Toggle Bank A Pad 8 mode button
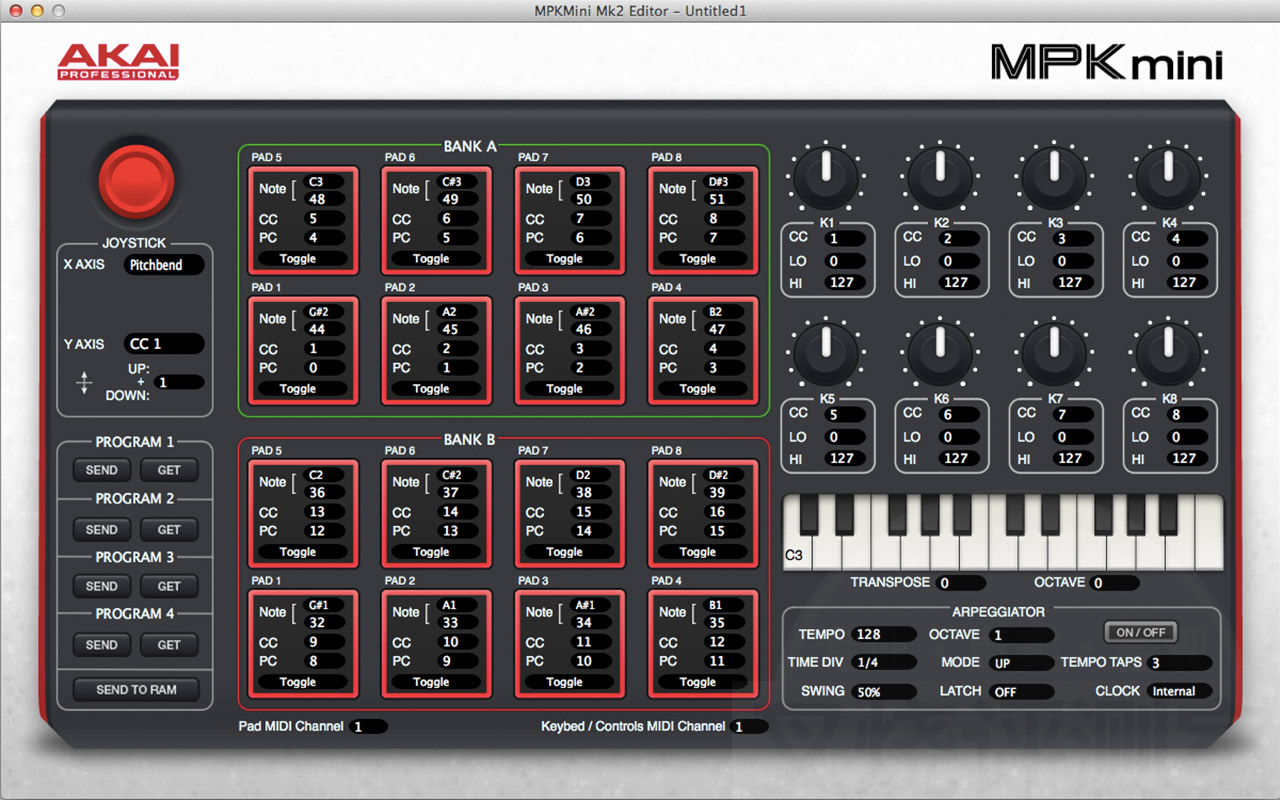The width and height of the screenshot is (1280, 800). 698,259
